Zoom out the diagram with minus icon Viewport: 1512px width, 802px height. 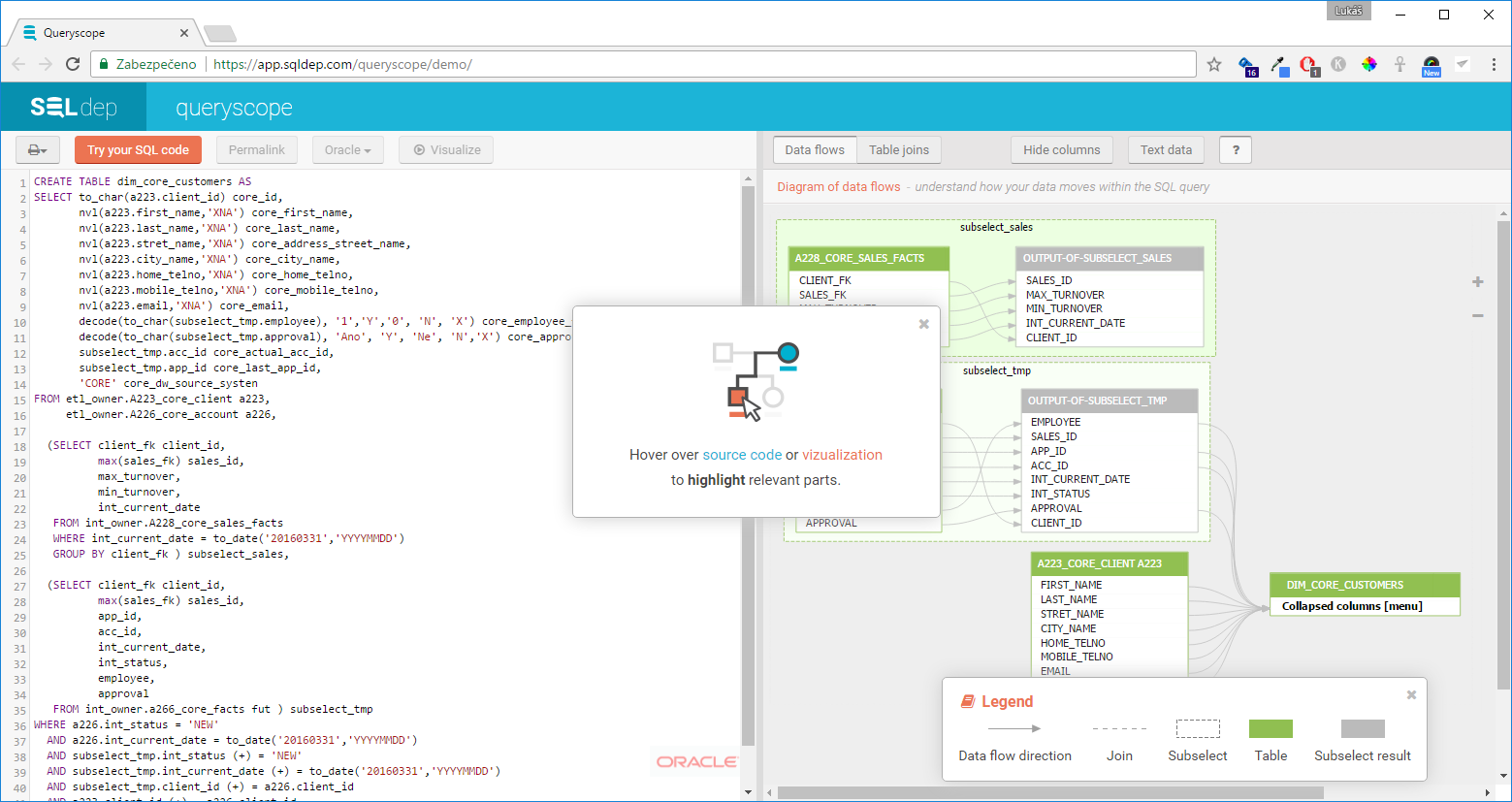[1478, 316]
